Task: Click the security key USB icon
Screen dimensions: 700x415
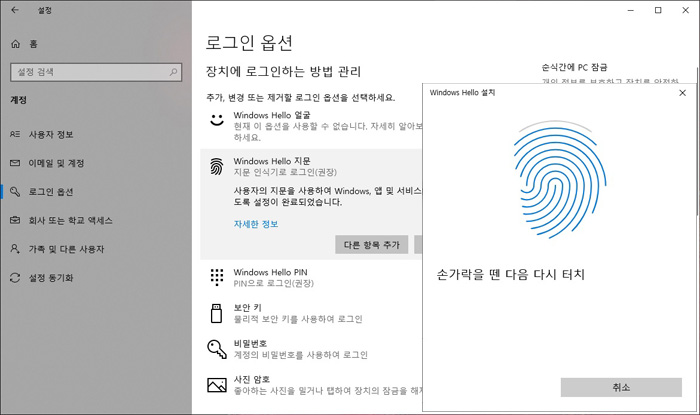Action: tap(216, 312)
